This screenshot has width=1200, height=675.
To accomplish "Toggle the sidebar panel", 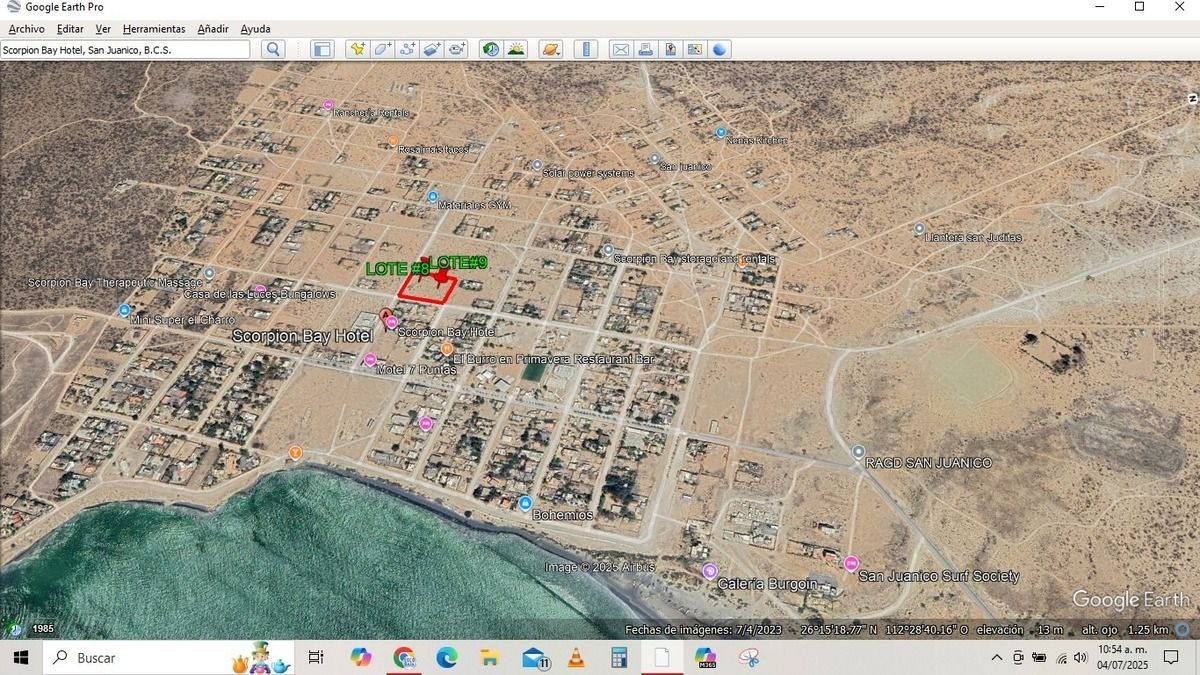I will click(322, 49).
